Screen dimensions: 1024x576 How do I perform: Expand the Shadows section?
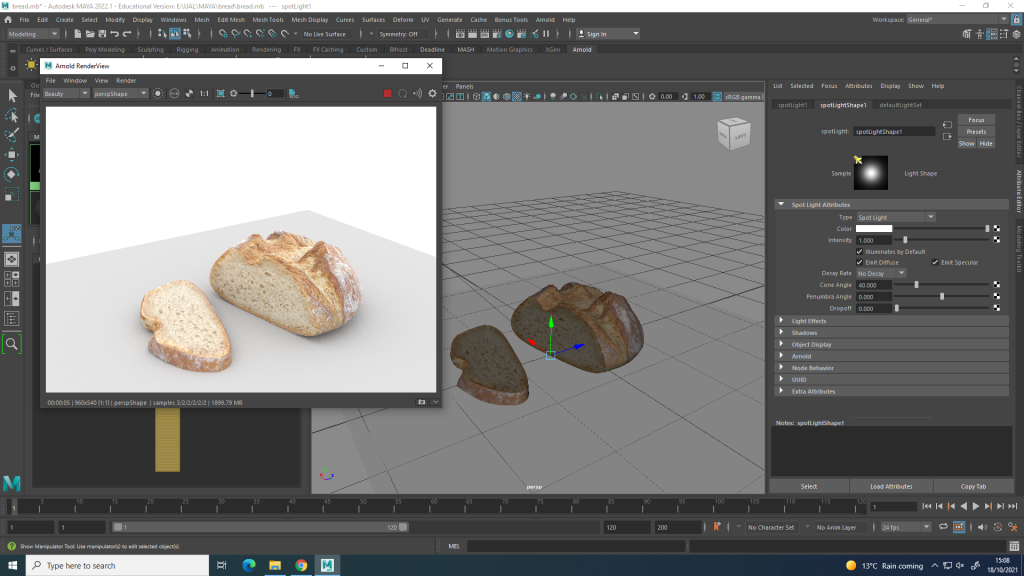(x=804, y=333)
